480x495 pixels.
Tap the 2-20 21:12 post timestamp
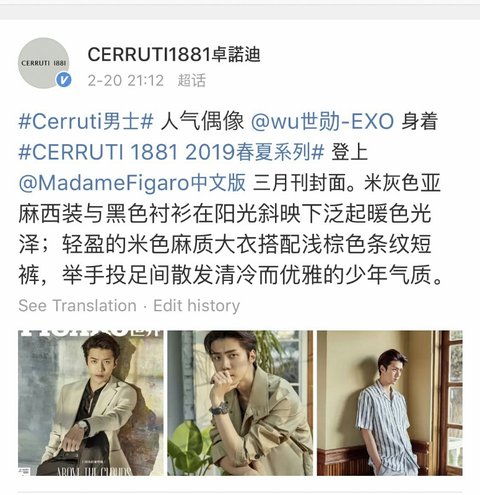126,81
